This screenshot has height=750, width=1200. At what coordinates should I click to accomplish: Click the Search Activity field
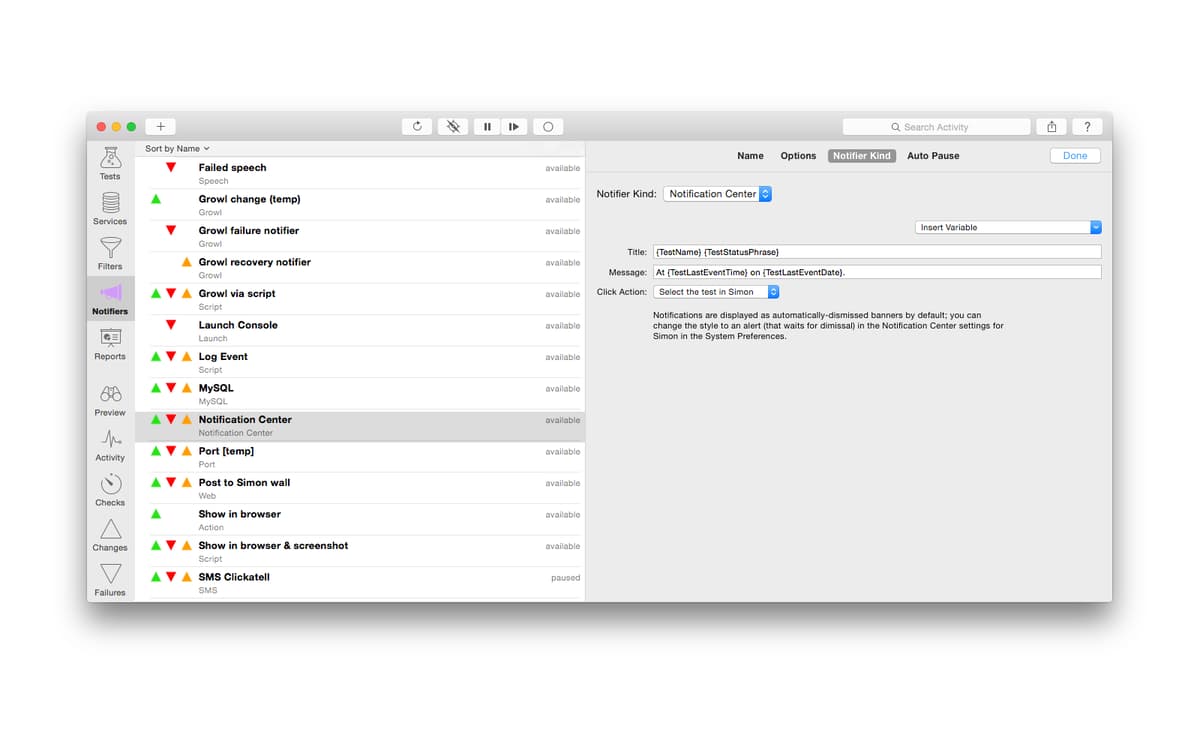pos(936,127)
